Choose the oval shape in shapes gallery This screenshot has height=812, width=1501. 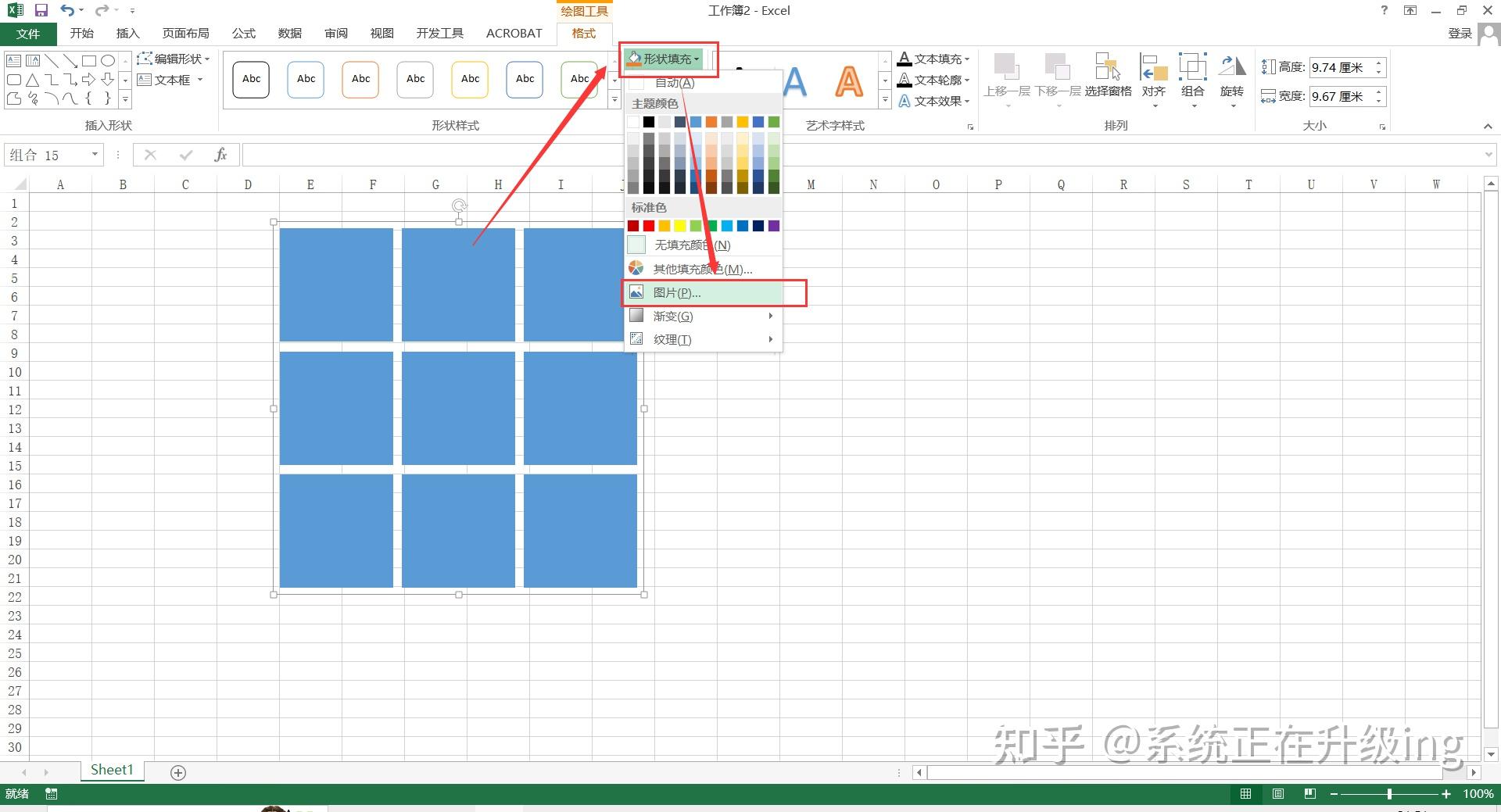(x=107, y=60)
